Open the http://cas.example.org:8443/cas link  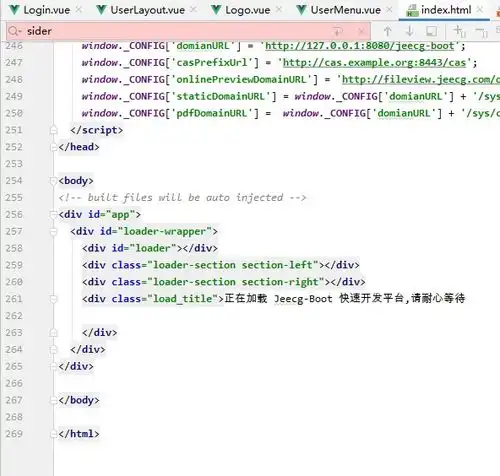click(374, 62)
